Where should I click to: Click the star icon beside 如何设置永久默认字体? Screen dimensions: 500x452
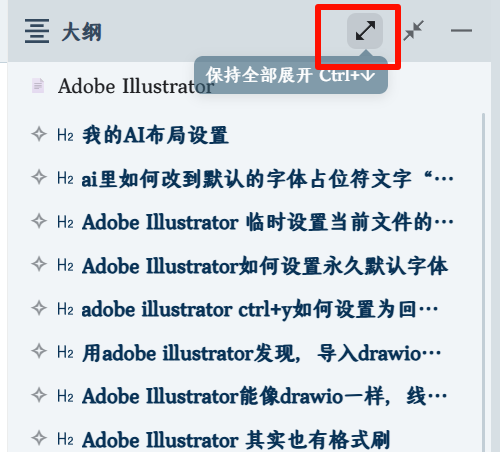pyautogui.click(x=39, y=264)
